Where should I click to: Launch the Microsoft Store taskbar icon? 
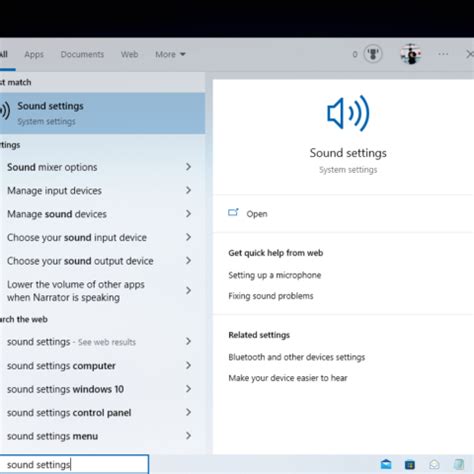point(410,464)
